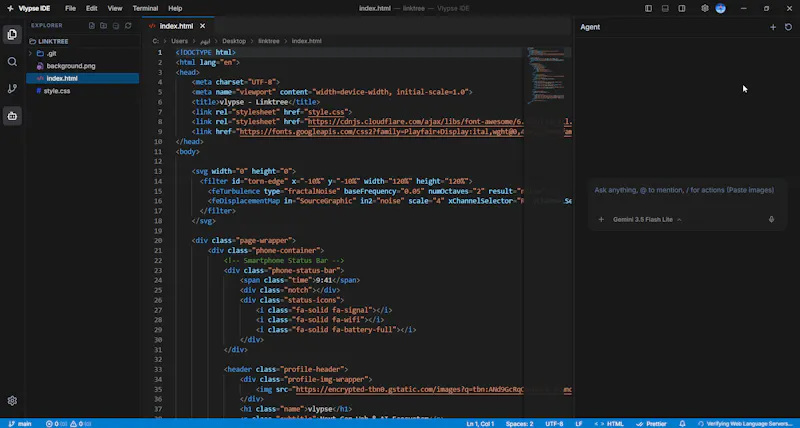Open the title bar settings gear

[705, 8]
